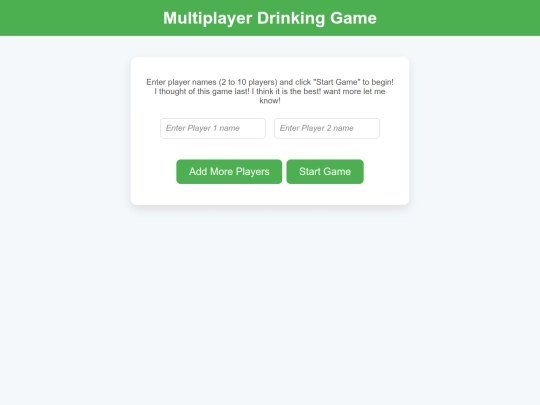Screen dimensions: 540x405
Task: Click the player names instruction sentence
Action: tap(270, 82)
